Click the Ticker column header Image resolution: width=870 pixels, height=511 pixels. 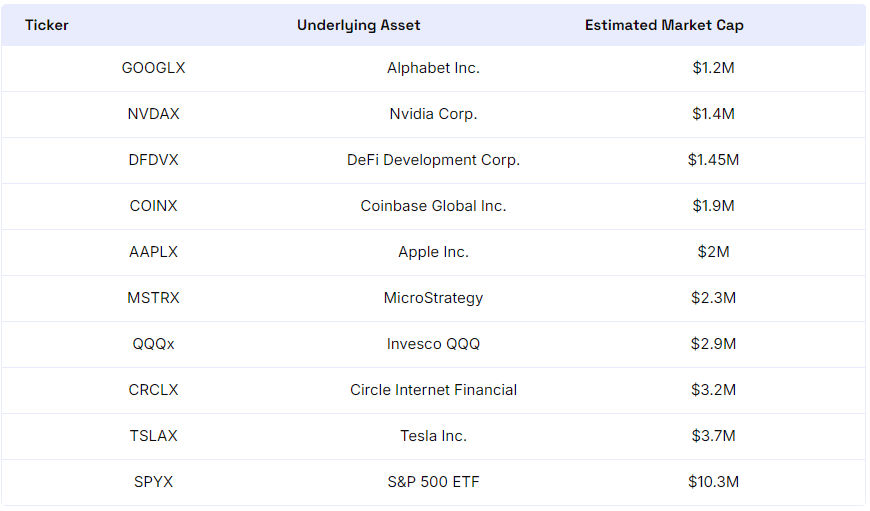point(47,25)
